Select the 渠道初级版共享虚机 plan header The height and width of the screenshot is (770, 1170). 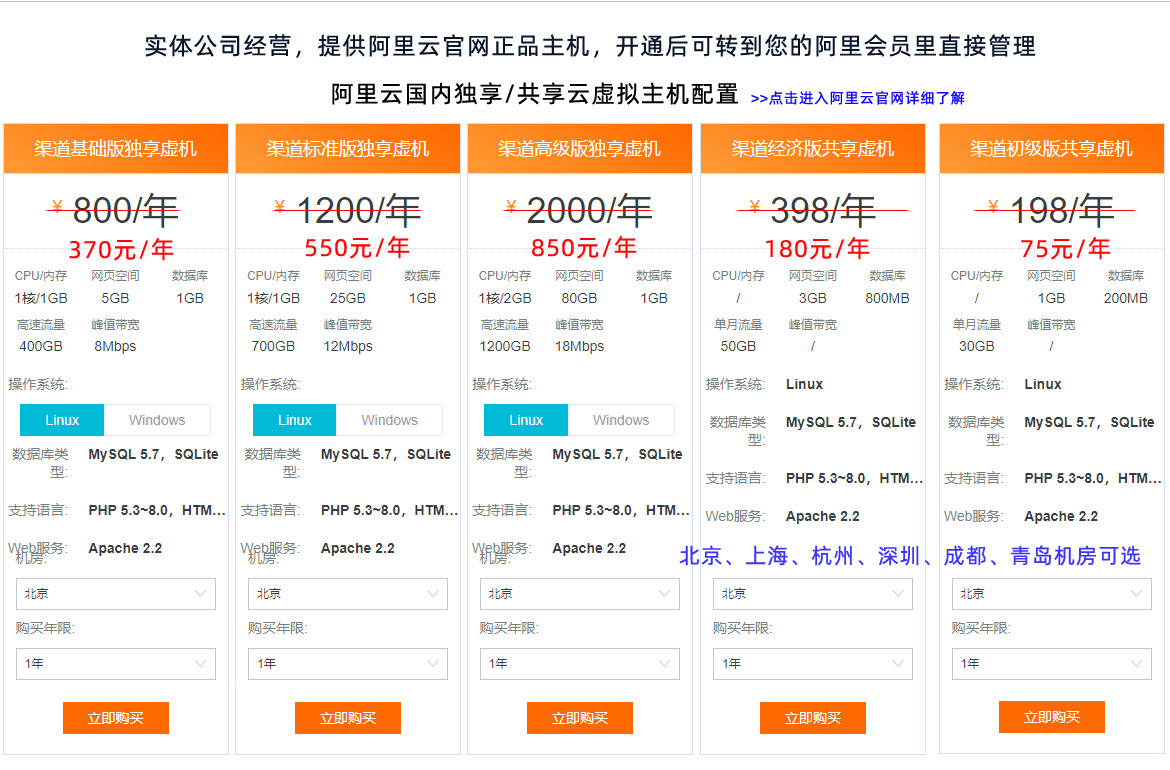(x=1051, y=148)
